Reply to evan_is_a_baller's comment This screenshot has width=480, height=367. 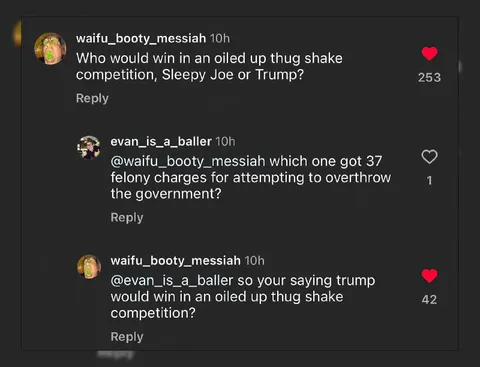(x=127, y=218)
